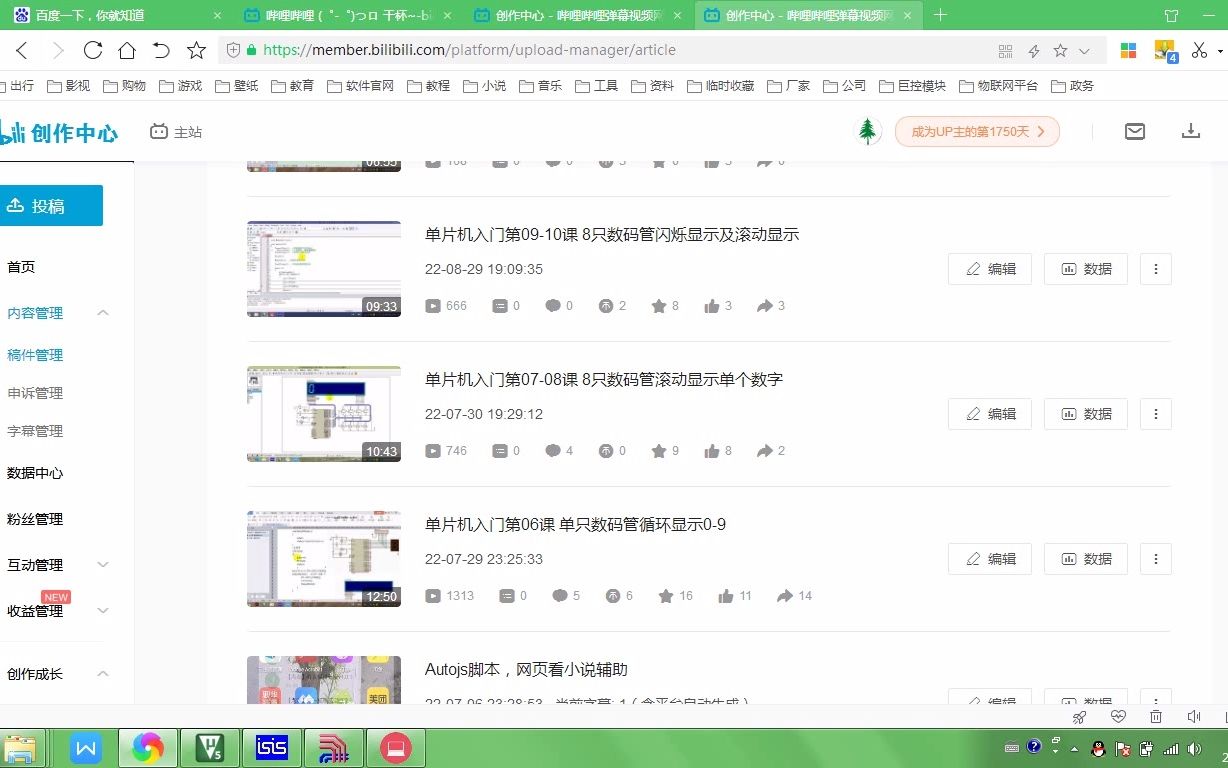This screenshot has width=1228, height=768.
Task: Open thumbnail of 第06课 video
Action: point(324,559)
